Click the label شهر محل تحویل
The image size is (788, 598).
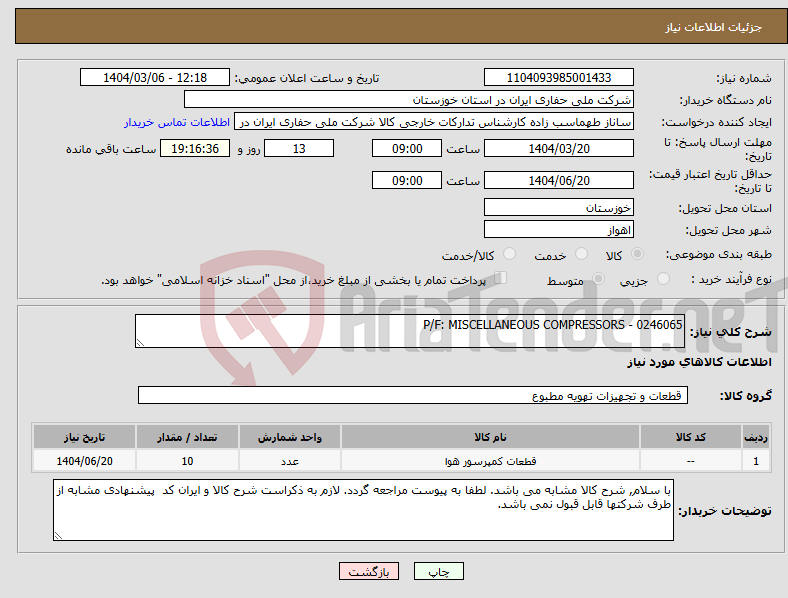pyautogui.click(x=729, y=230)
